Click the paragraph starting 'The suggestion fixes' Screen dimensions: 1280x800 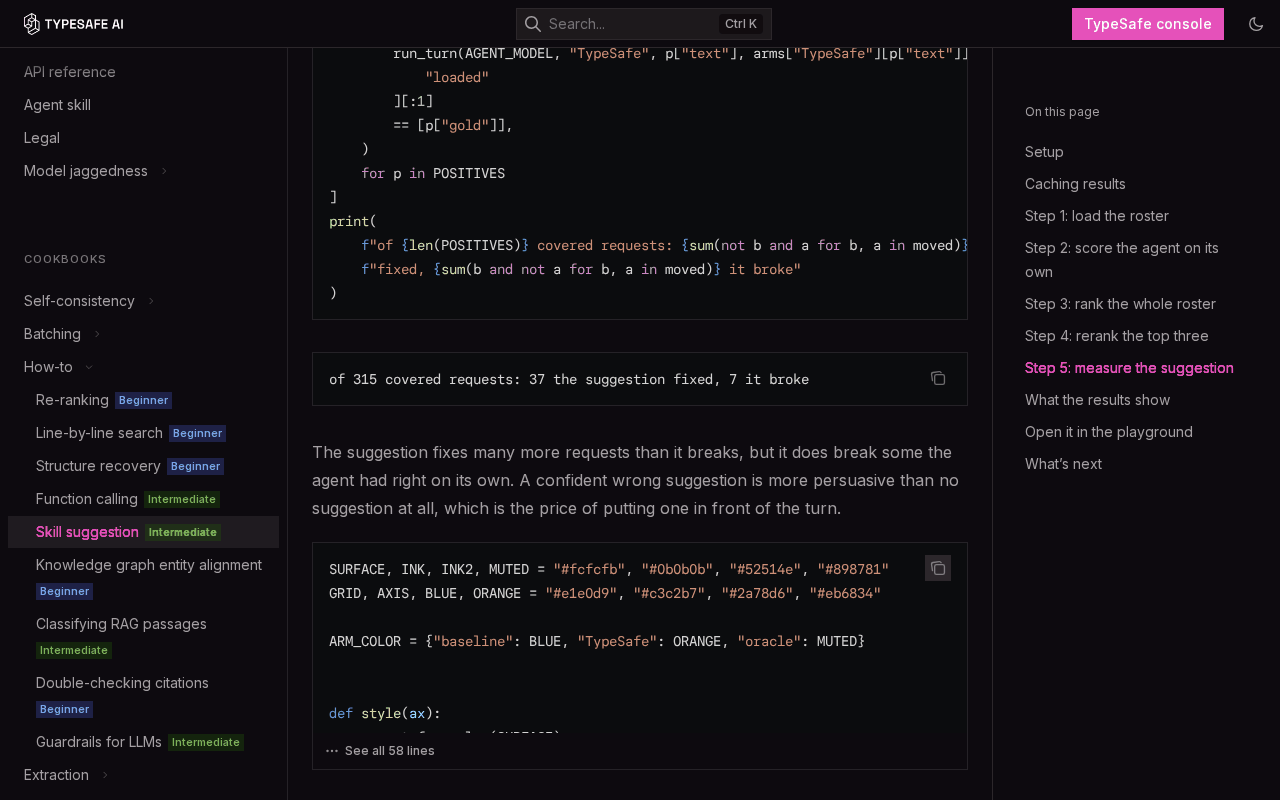point(636,480)
